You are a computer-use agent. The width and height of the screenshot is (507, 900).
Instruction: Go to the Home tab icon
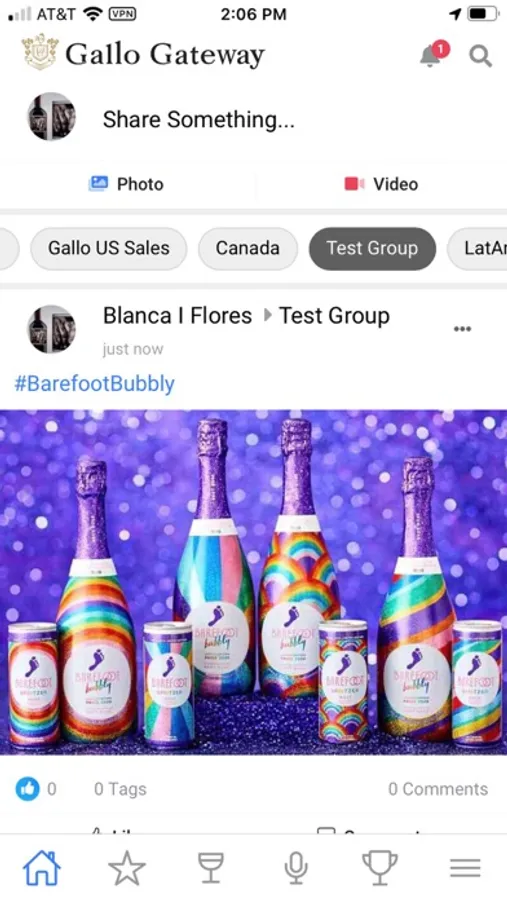click(41, 867)
